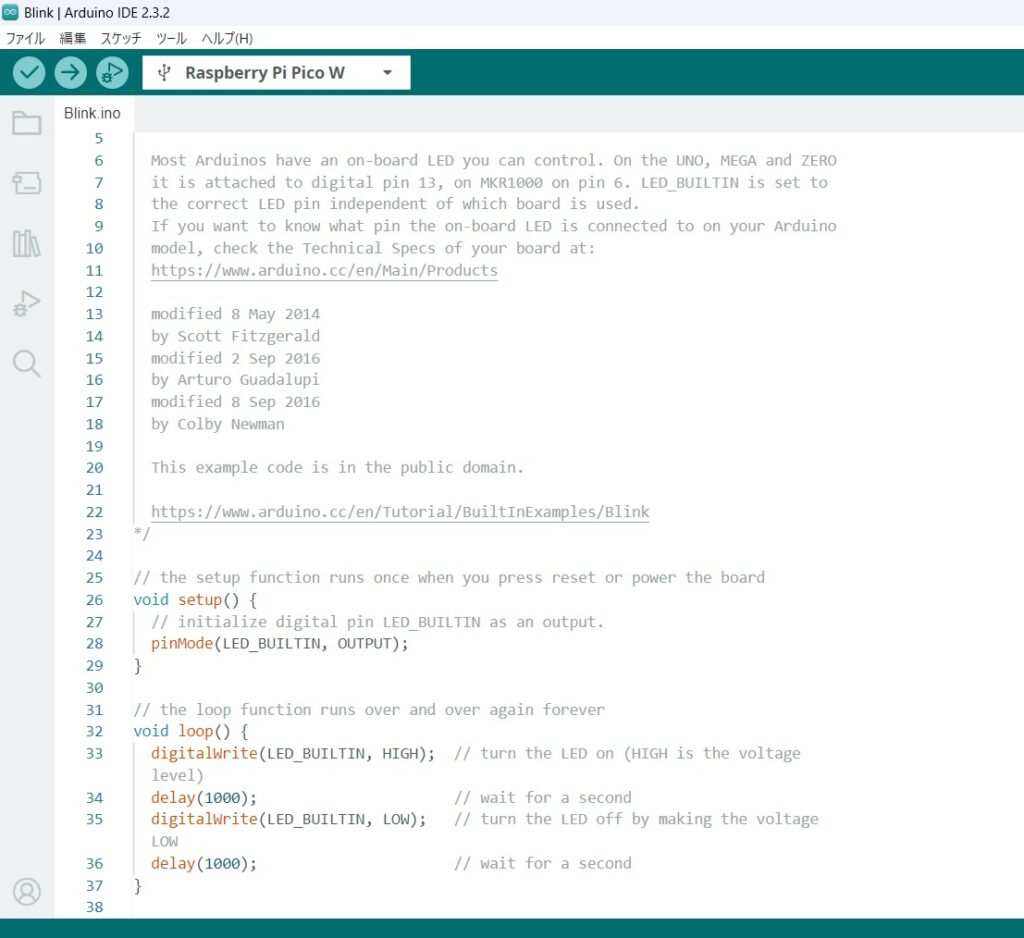This screenshot has width=1024, height=938.
Task: Follow the arduino.cc/en/Main/Products link
Action: [324, 270]
